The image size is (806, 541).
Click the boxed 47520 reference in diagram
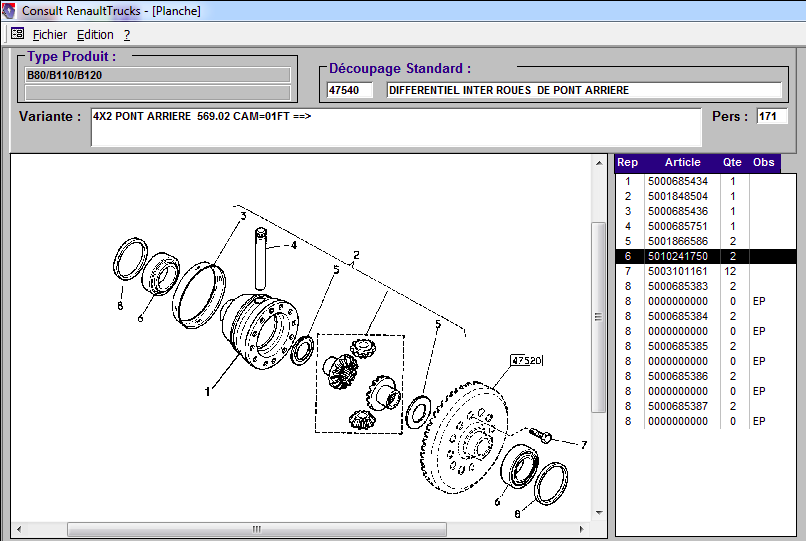pyautogui.click(x=525, y=361)
